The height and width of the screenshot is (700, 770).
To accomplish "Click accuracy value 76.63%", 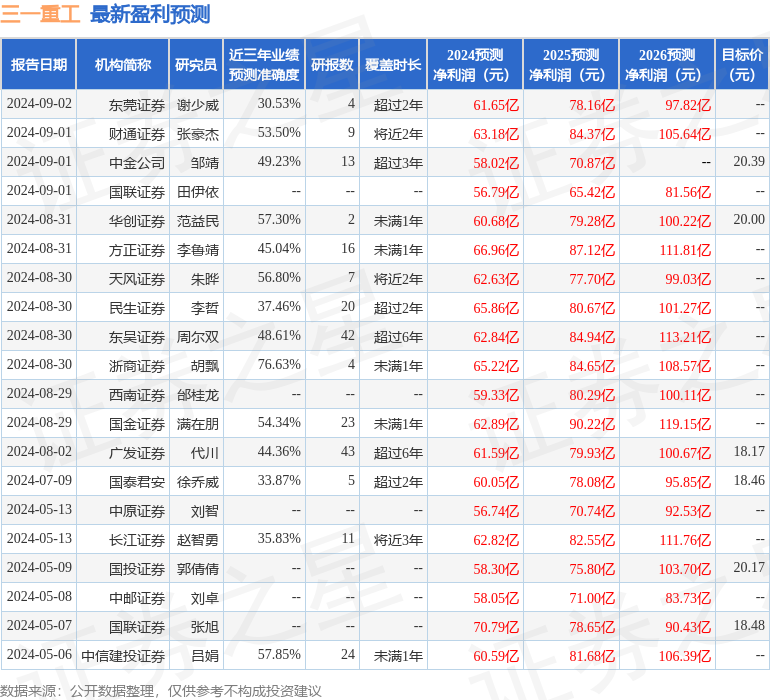I will (279, 364).
